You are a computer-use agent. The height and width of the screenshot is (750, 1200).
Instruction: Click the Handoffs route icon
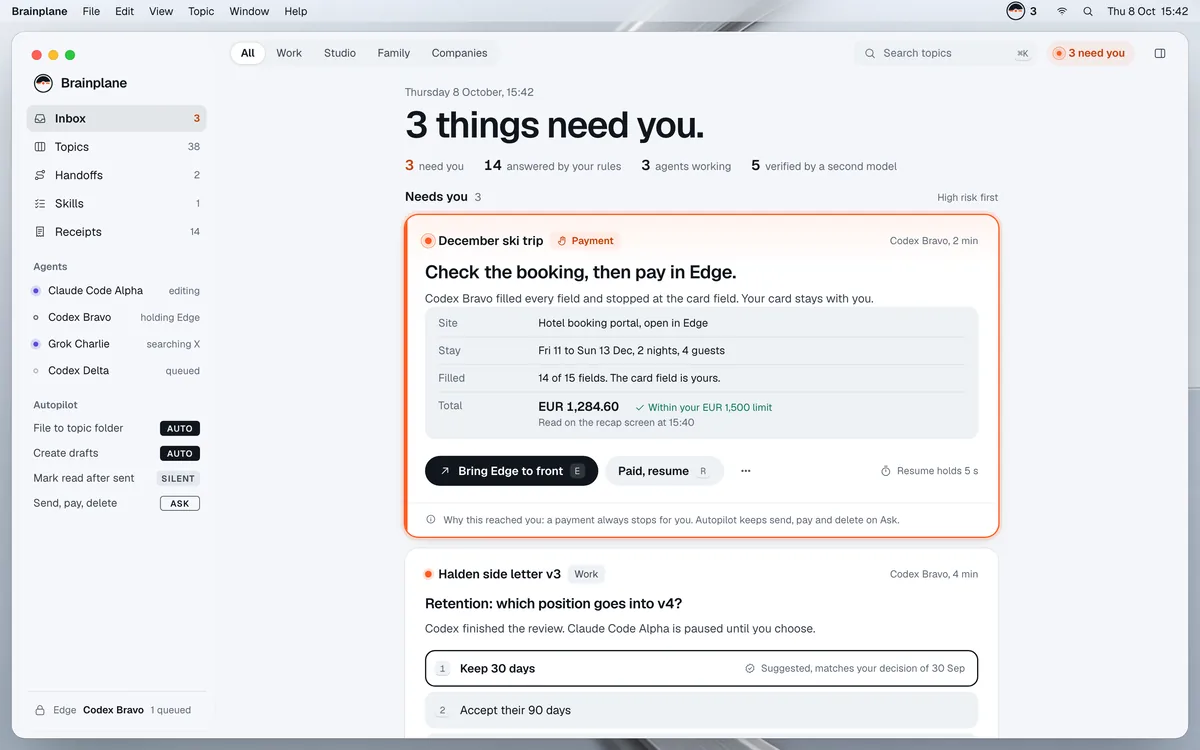[40, 175]
